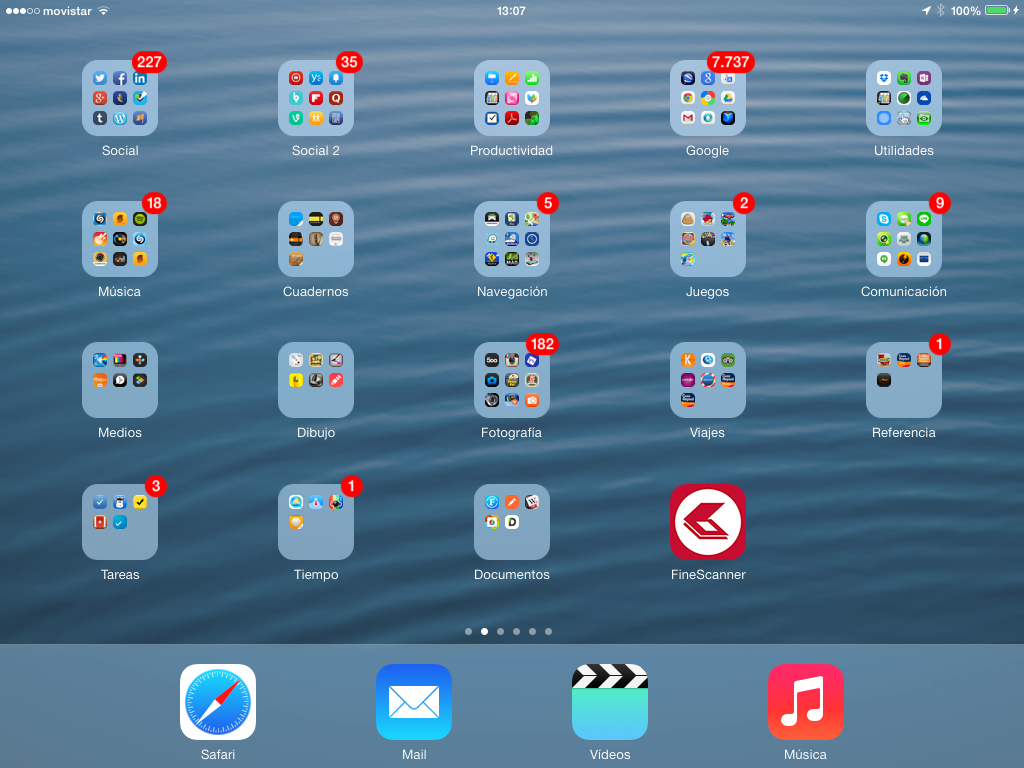Tap the 1 badge on Tiempo
Screen dimensions: 1024x768
pyautogui.click(x=351, y=486)
